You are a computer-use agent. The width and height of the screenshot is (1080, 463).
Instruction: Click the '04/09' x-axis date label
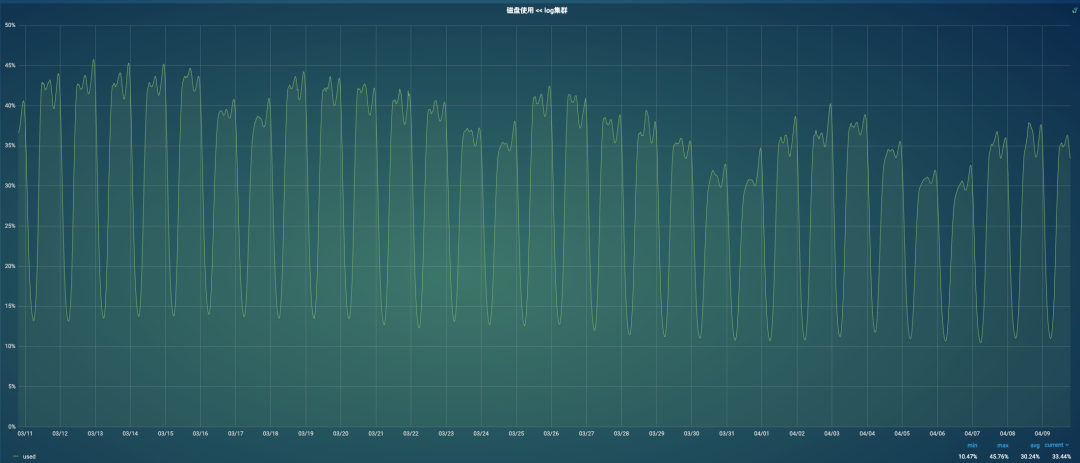[1042, 433]
